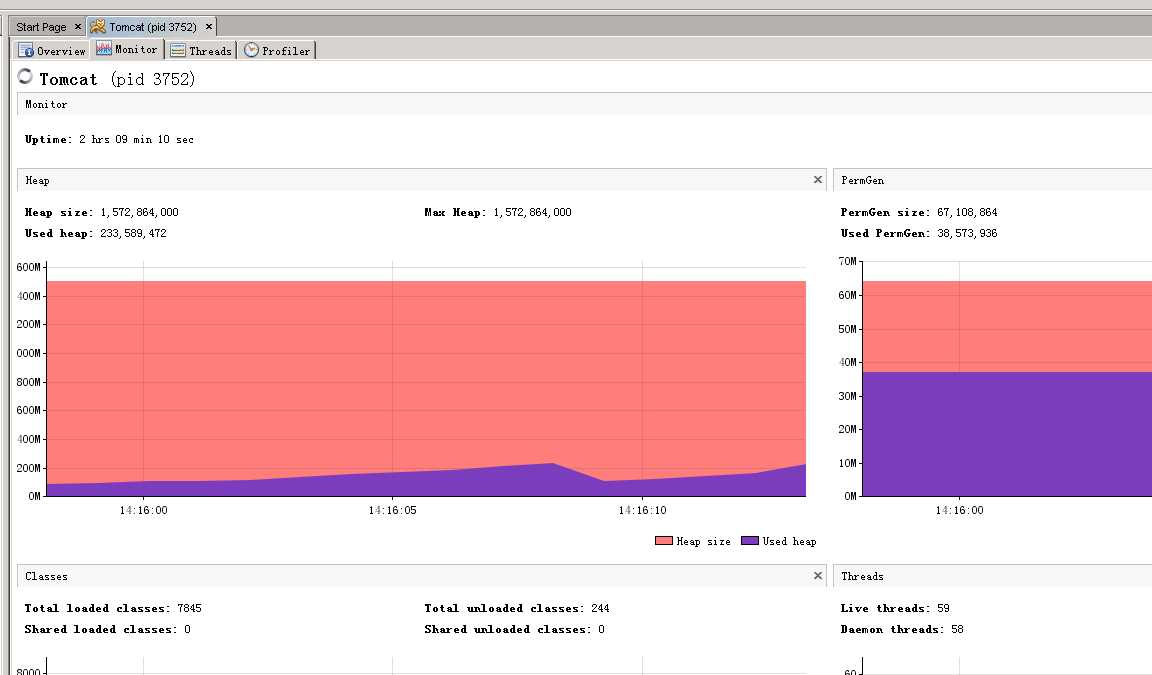Click the Uptime value 2 hrs 09 min 10 sec
This screenshot has width=1152, height=675.
[x=137, y=140]
